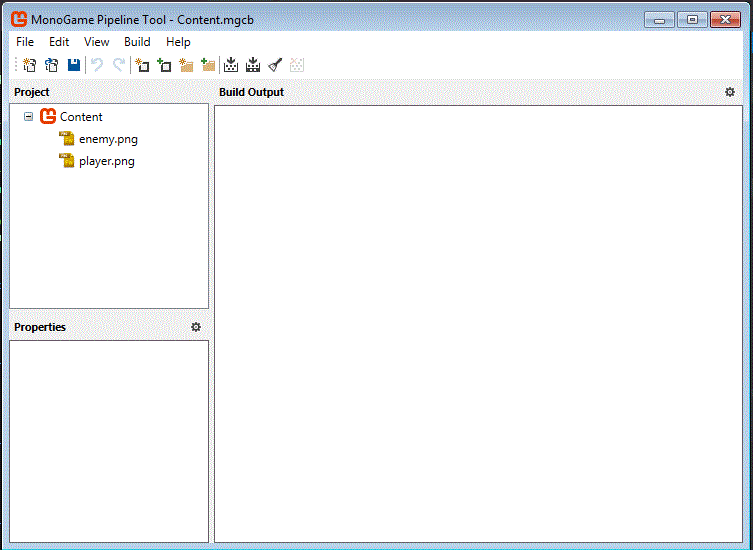Click the MonoGame title bar app icon
Viewport: 753px width, 550px height.
pyautogui.click(x=19, y=19)
